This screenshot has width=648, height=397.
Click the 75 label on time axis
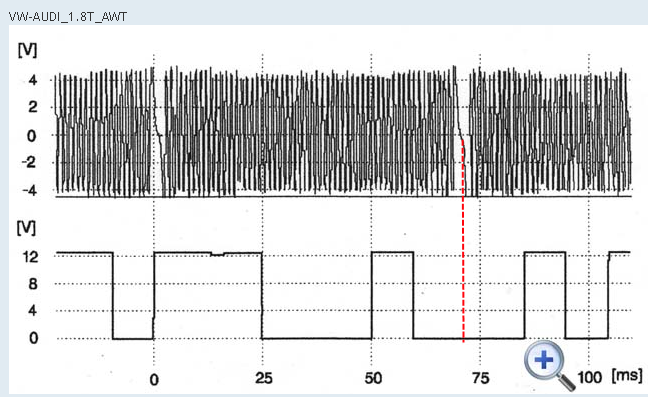pyautogui.click(x=481, y=378)
